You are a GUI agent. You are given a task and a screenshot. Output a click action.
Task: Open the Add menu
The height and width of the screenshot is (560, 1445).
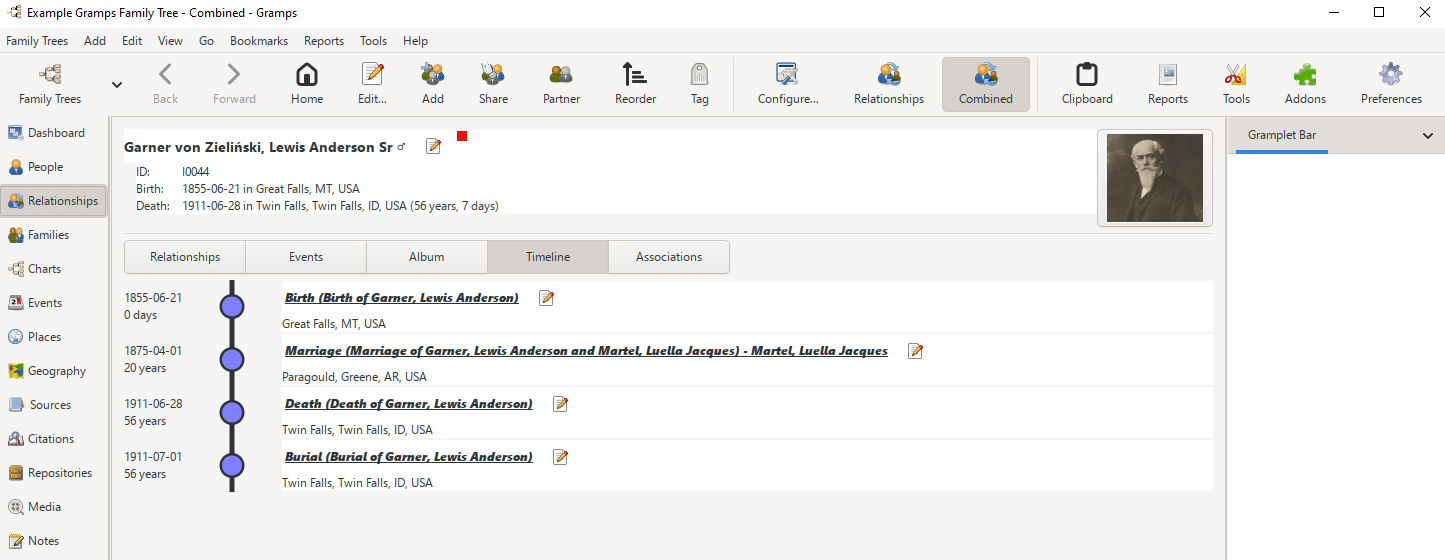tap(95, 41)
